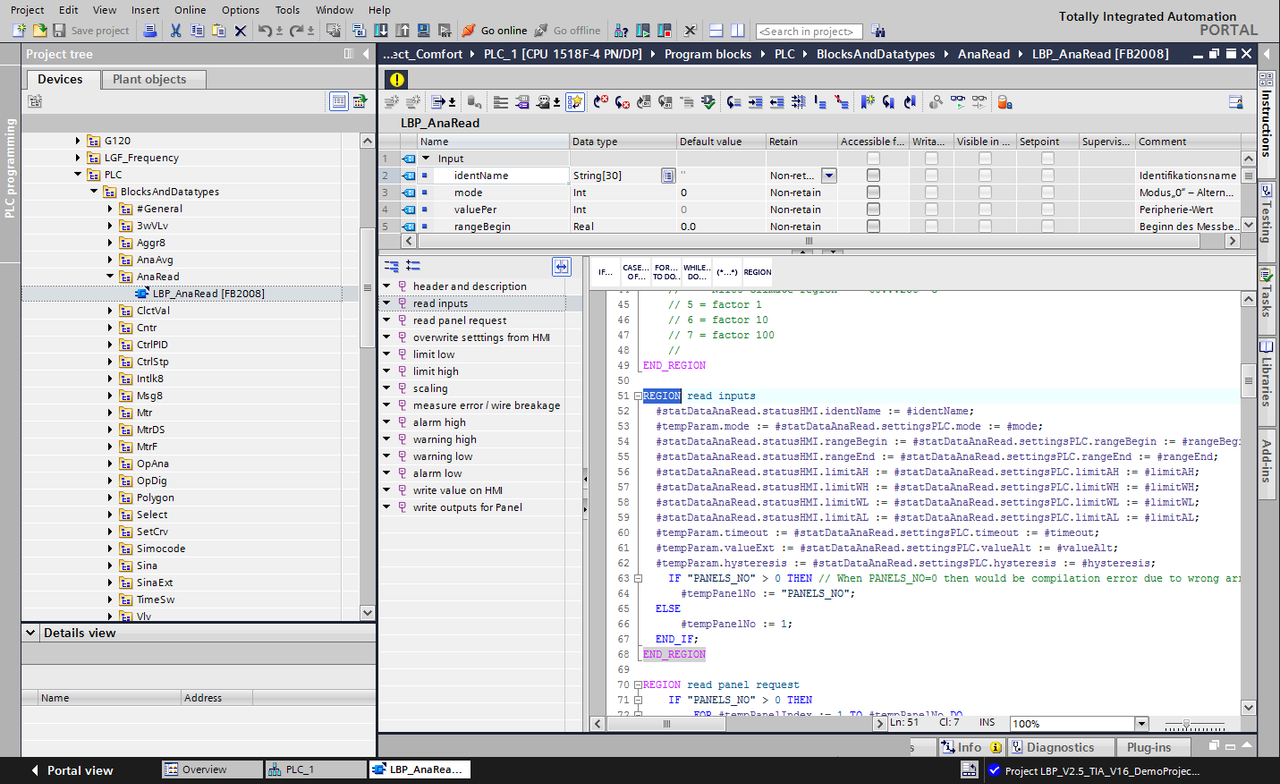Toggle Accessible checkbox for mode row
The image size is (1280, 784).
point(873,193)
